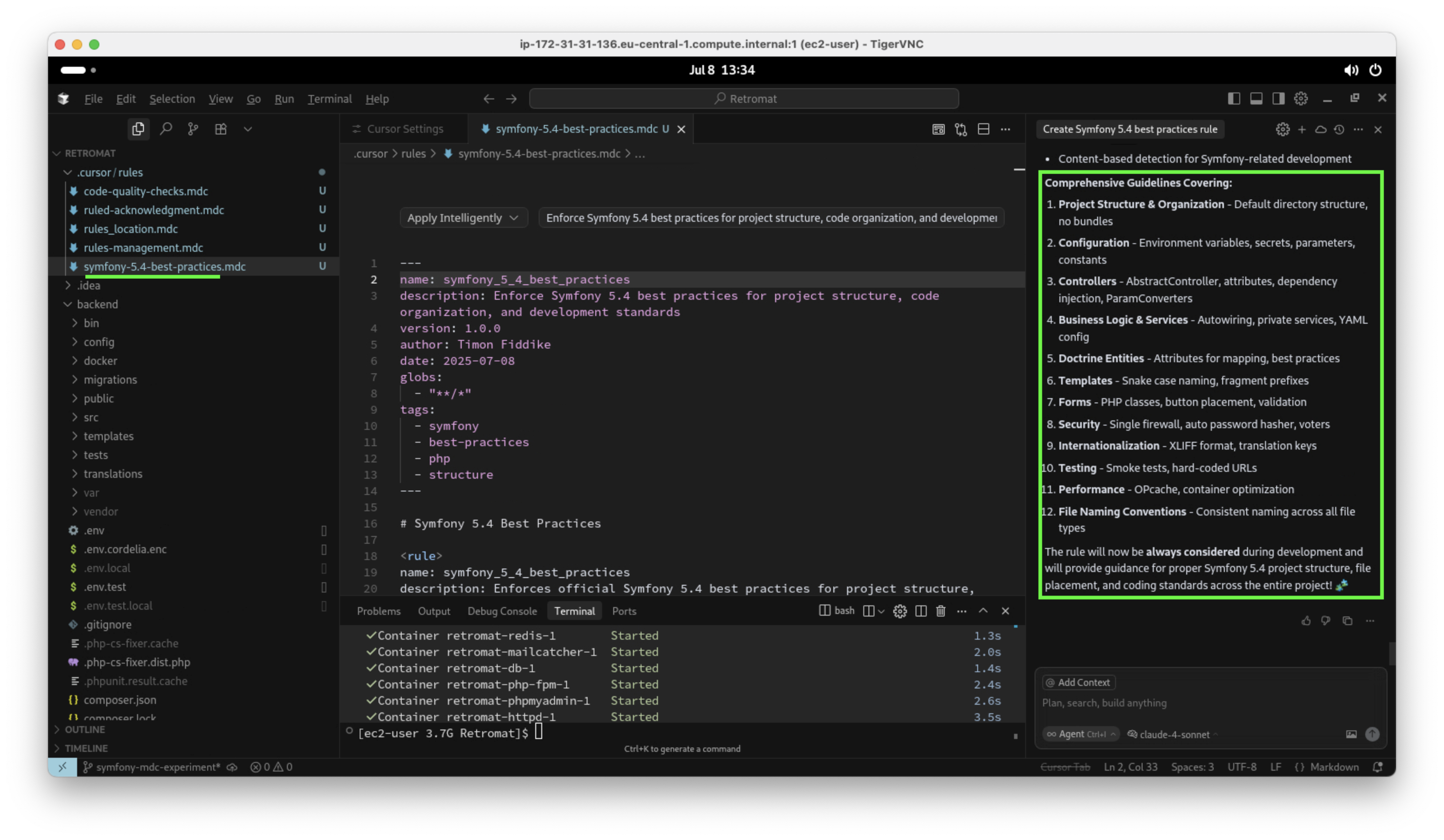This screenshot has height=840, width=1444.
Task: Open the Source Control view icon
Action: click(193, 129)
